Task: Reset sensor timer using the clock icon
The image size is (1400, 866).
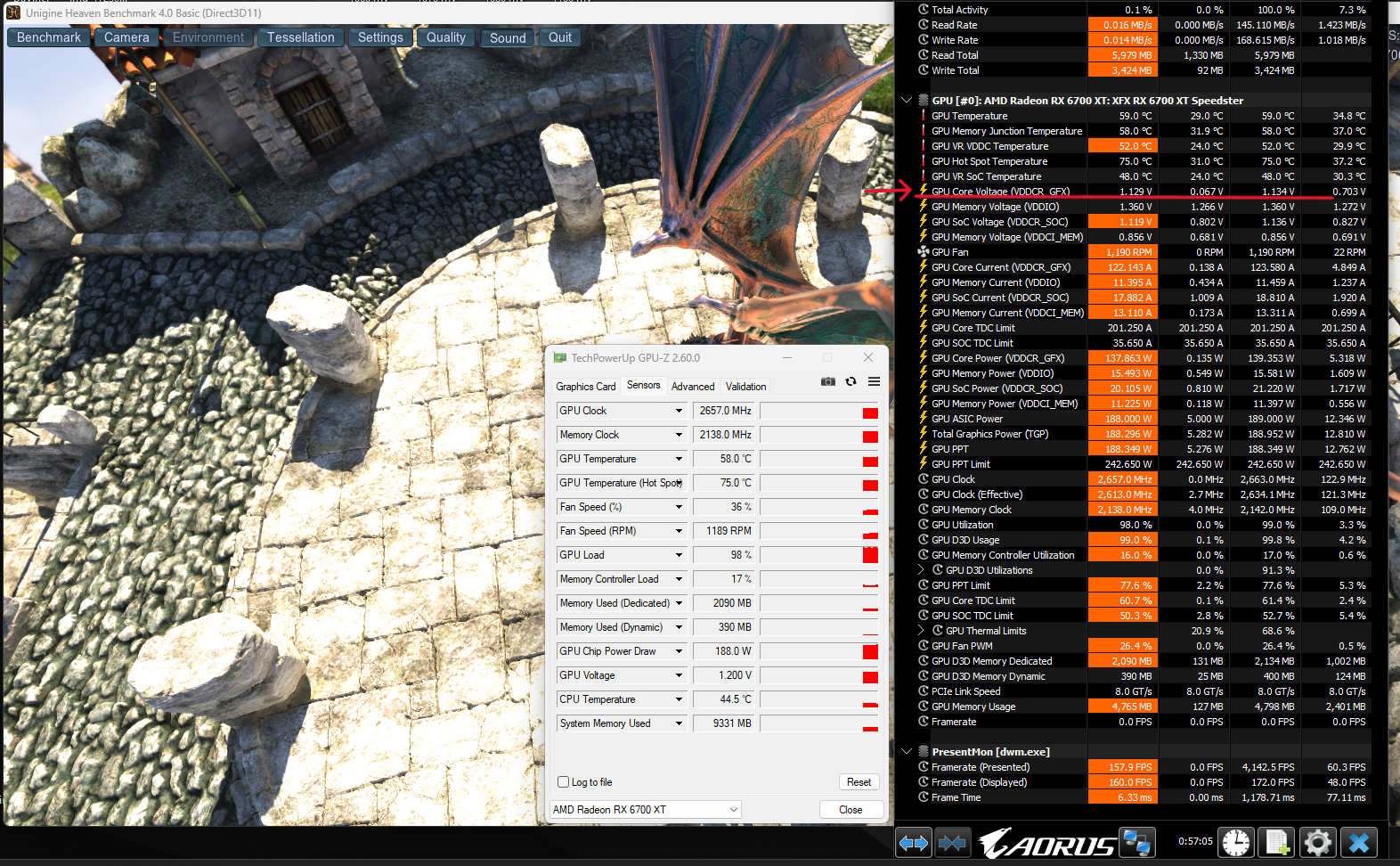Action: tap(1235, 843)
